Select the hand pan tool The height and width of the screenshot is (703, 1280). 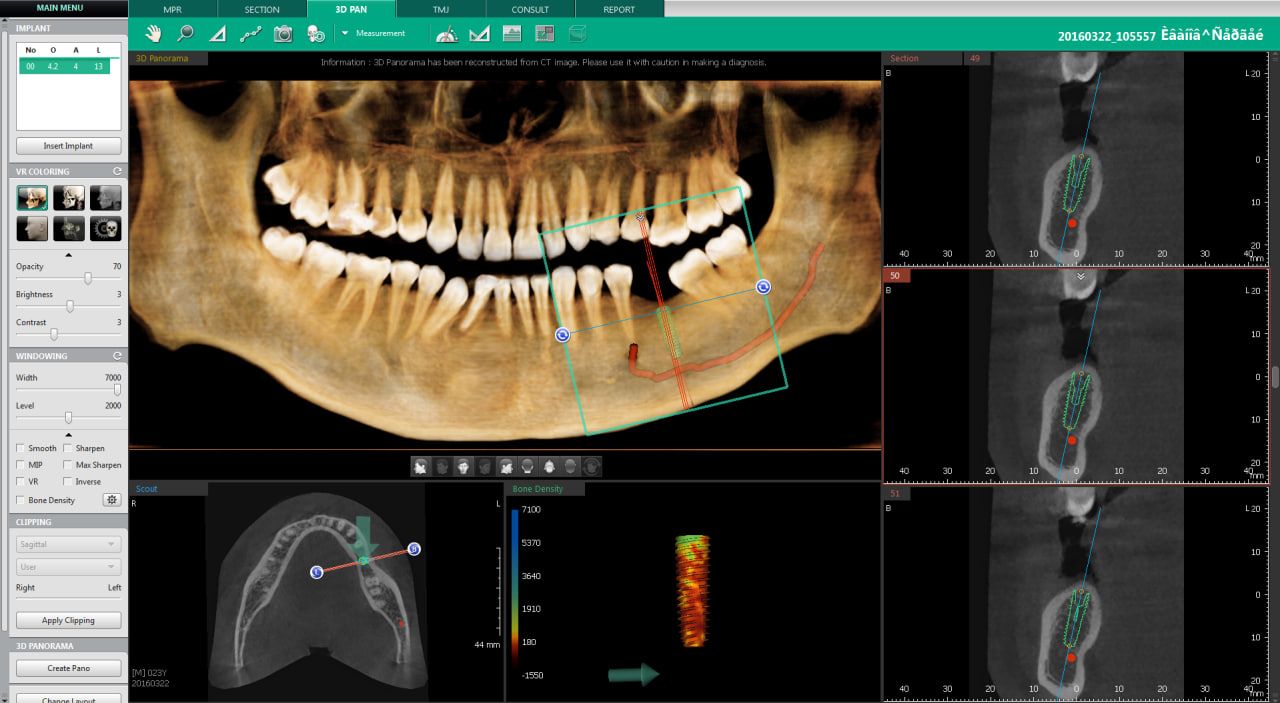coord(153,33)
